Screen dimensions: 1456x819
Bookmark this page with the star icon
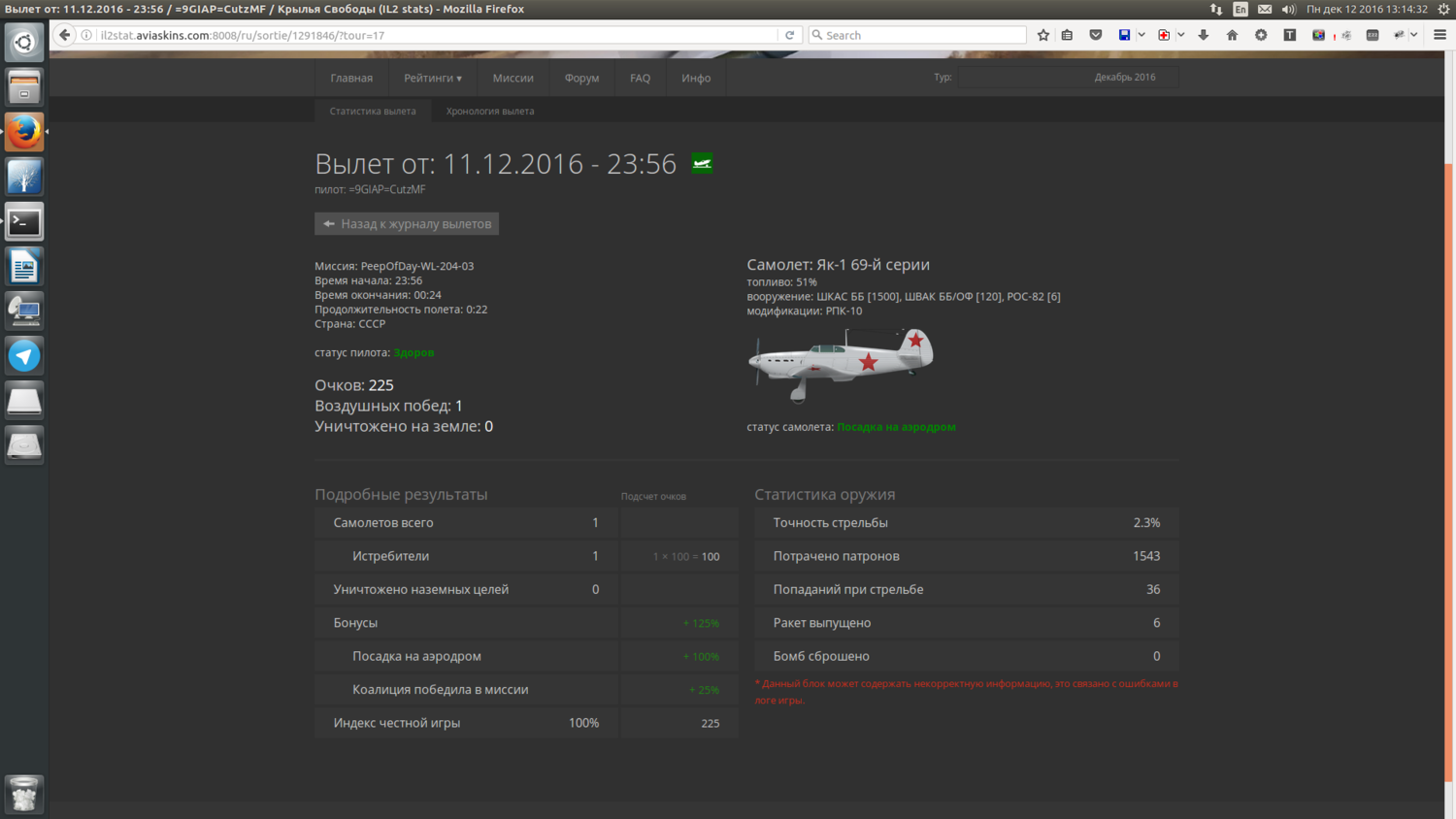[1043, 35]
